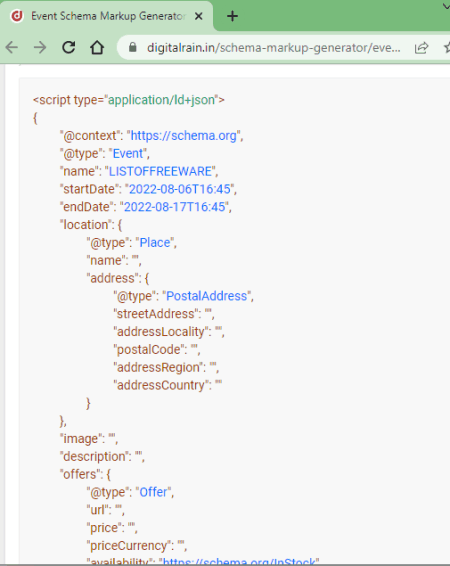Click the https://schema.org context value

[183, 136]
